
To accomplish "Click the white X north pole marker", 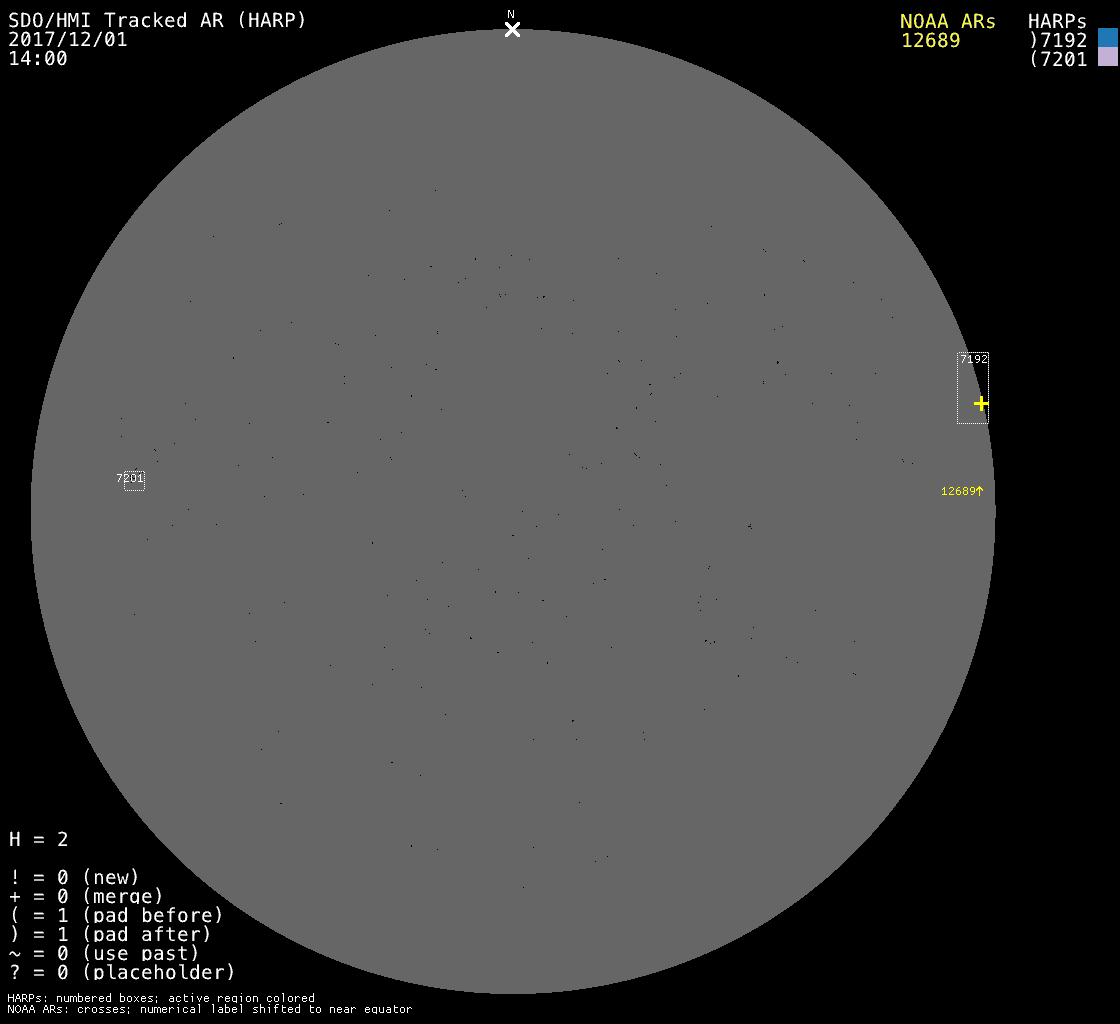I will click(x=512, y=30).
